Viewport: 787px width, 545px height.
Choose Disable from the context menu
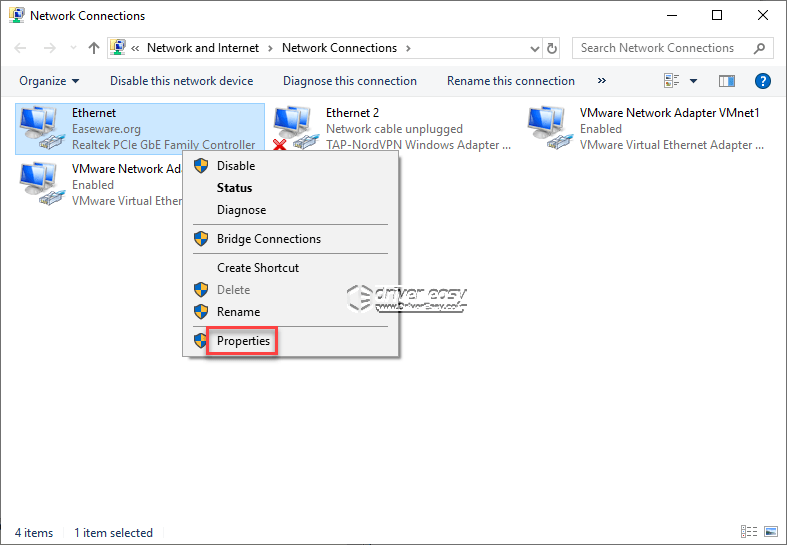coord(236,166)
